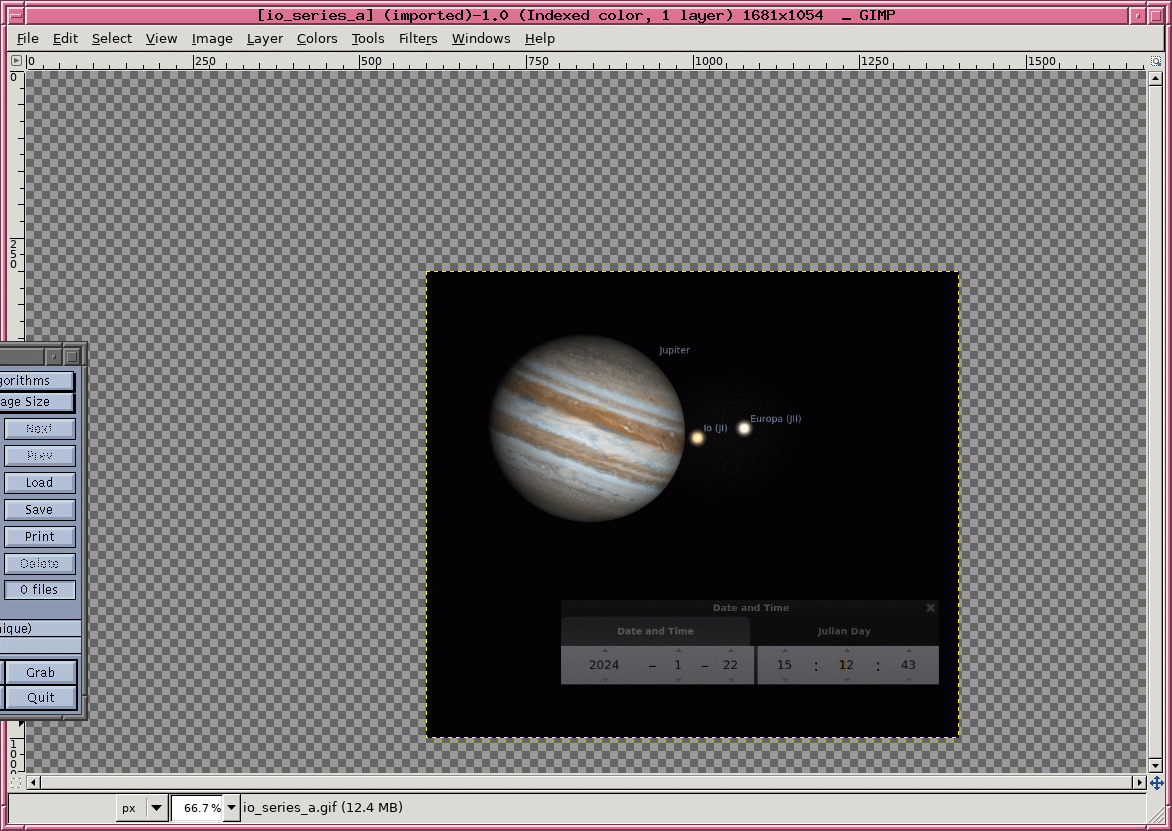
Task: Minimize the GIMP window
Action: (1138, 15)
